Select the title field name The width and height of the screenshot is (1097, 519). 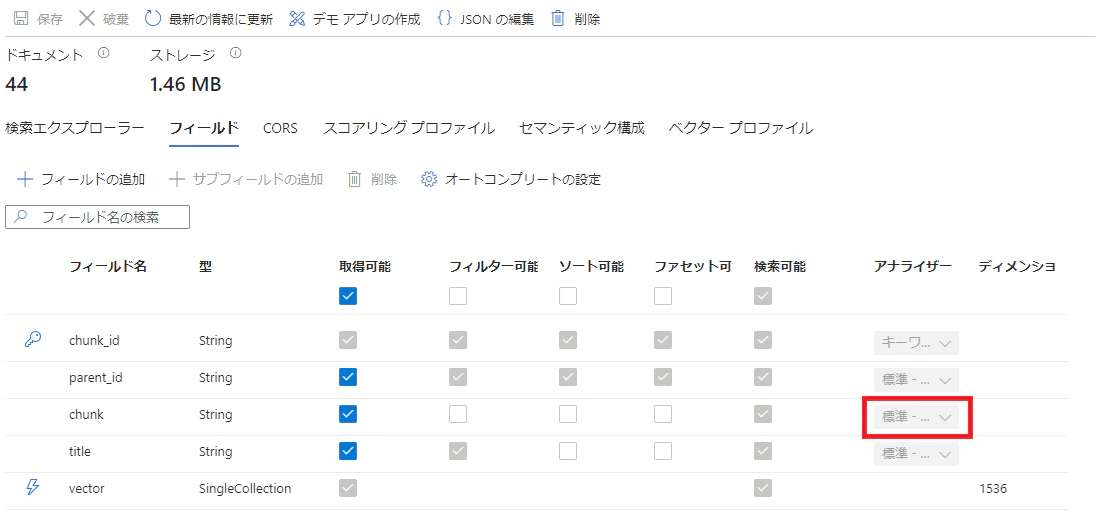[x=80, y=452]
